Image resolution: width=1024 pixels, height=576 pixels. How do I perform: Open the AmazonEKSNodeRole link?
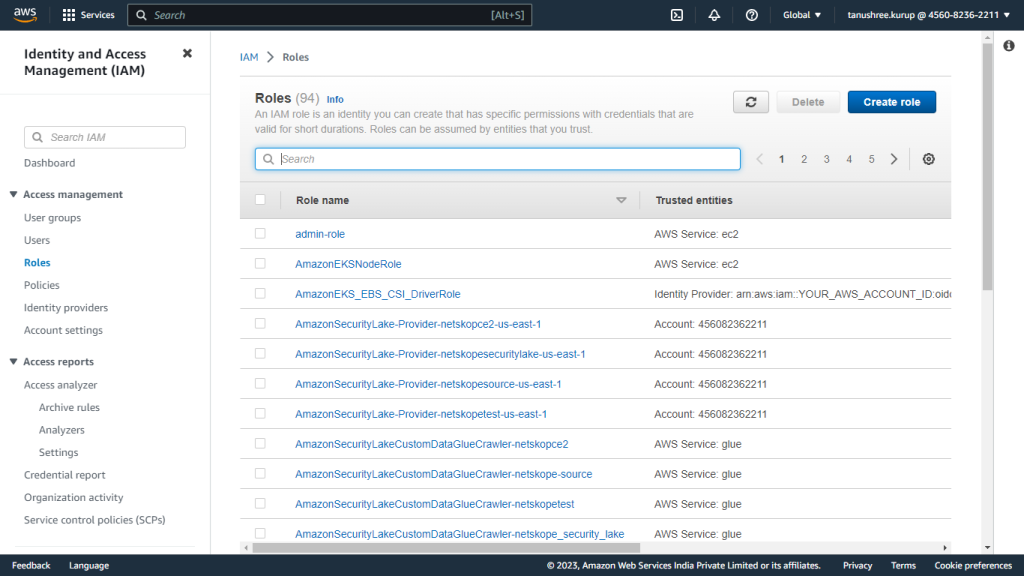tap(348, 264)
